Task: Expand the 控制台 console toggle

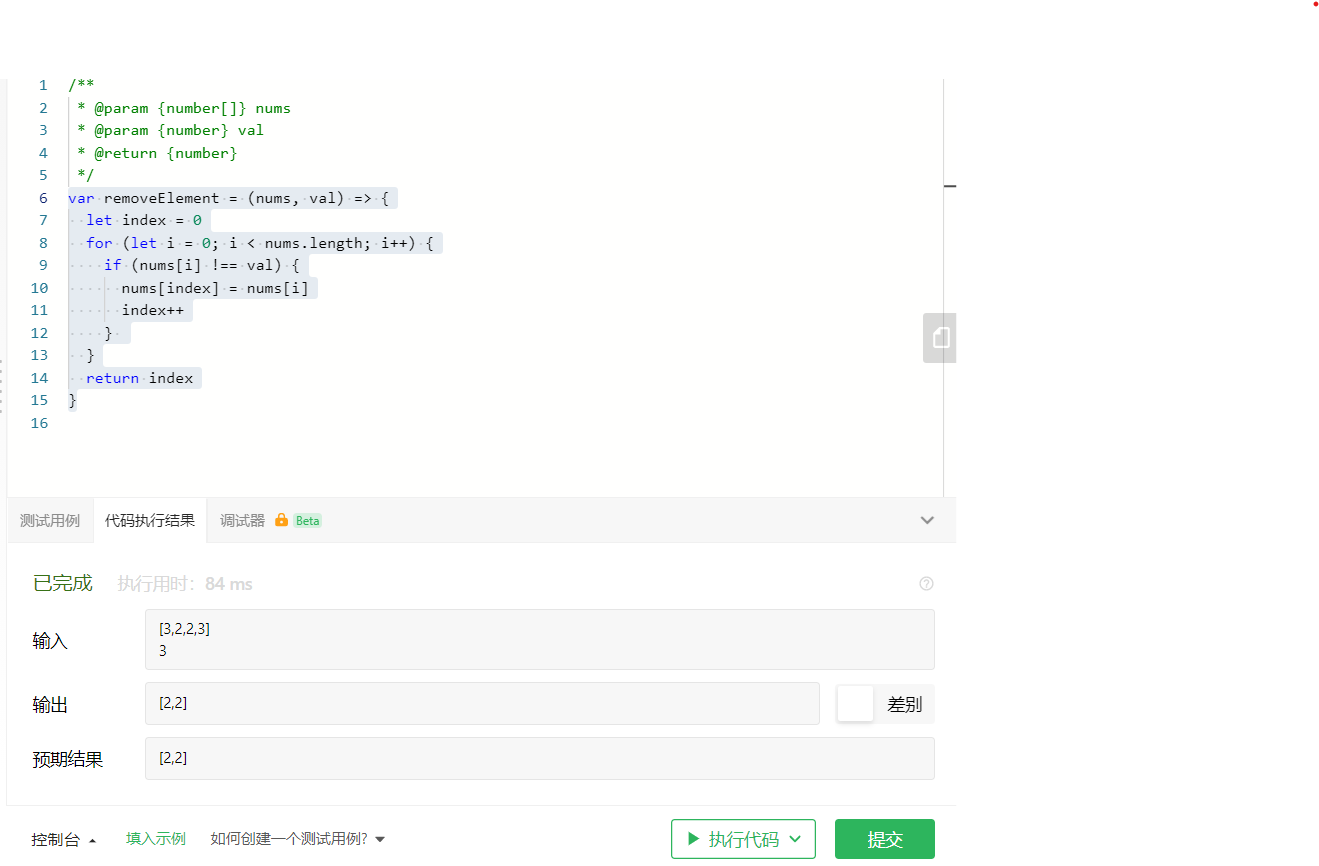Action: pos(64,840)
